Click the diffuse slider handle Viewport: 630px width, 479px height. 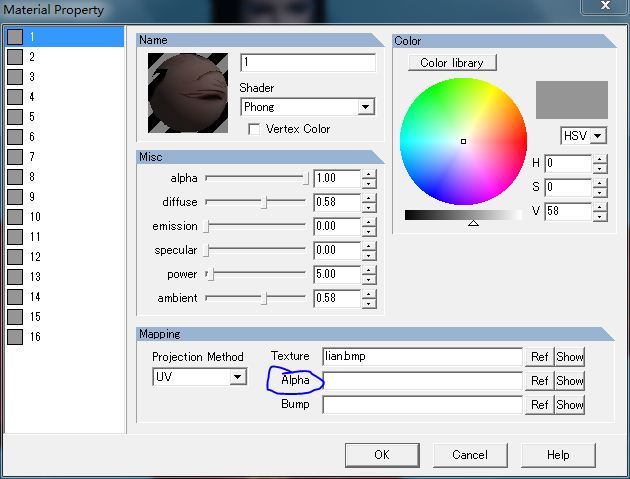264,202
